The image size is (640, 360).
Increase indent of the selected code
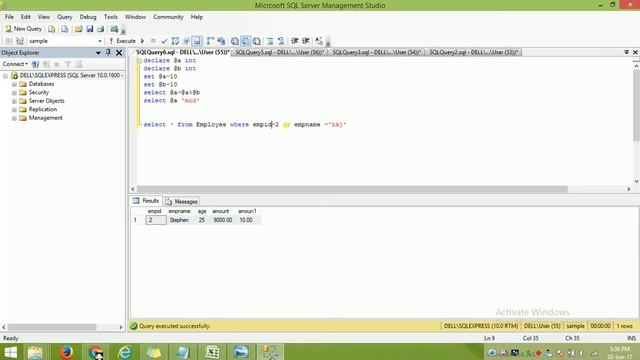[x=305, y=41]
